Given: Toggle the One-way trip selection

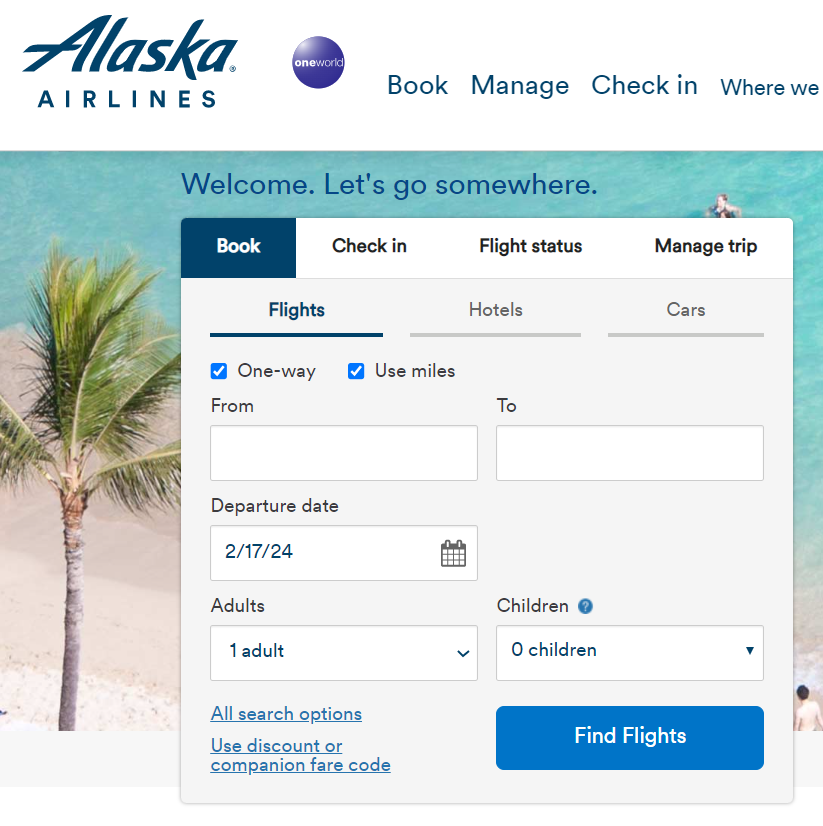Looking at the screenshot, I should click(218, 371).
